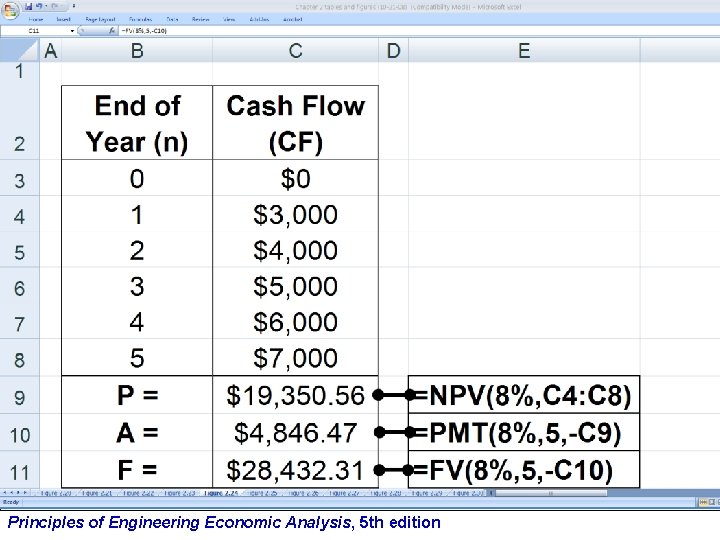
Task: Click the Select All corner of the grid
Action: [20, 51]
